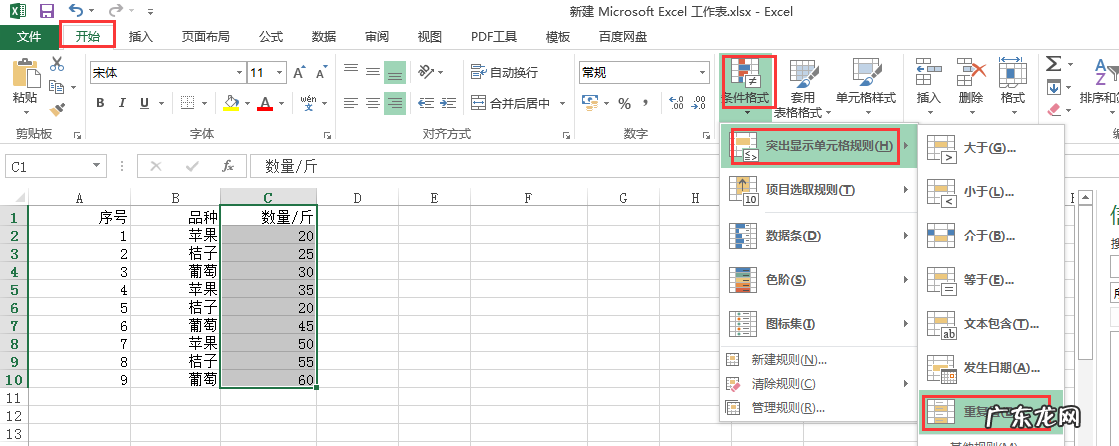The width and height of the screenshot is (1119, 446).
Task: Click the Format Painter brush icon
Action: 57,110
